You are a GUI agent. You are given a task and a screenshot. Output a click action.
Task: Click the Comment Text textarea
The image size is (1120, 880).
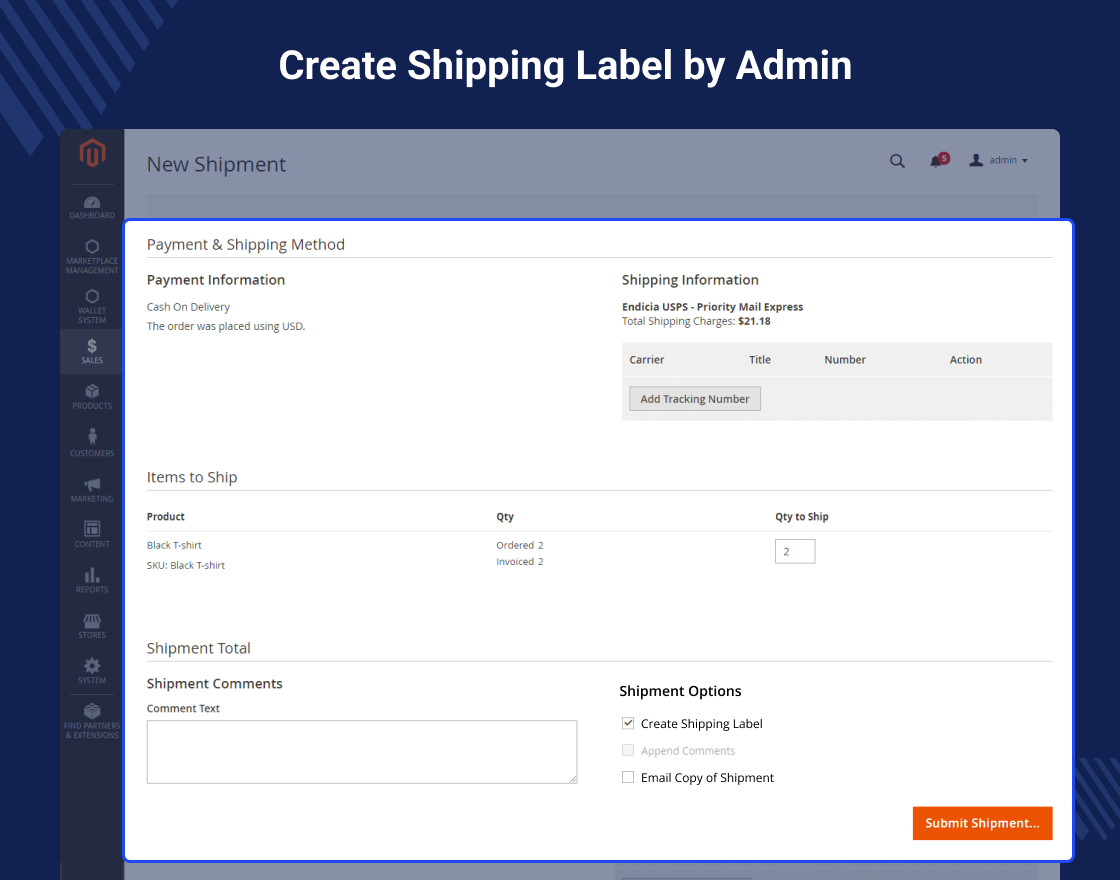tap(362, 751)
